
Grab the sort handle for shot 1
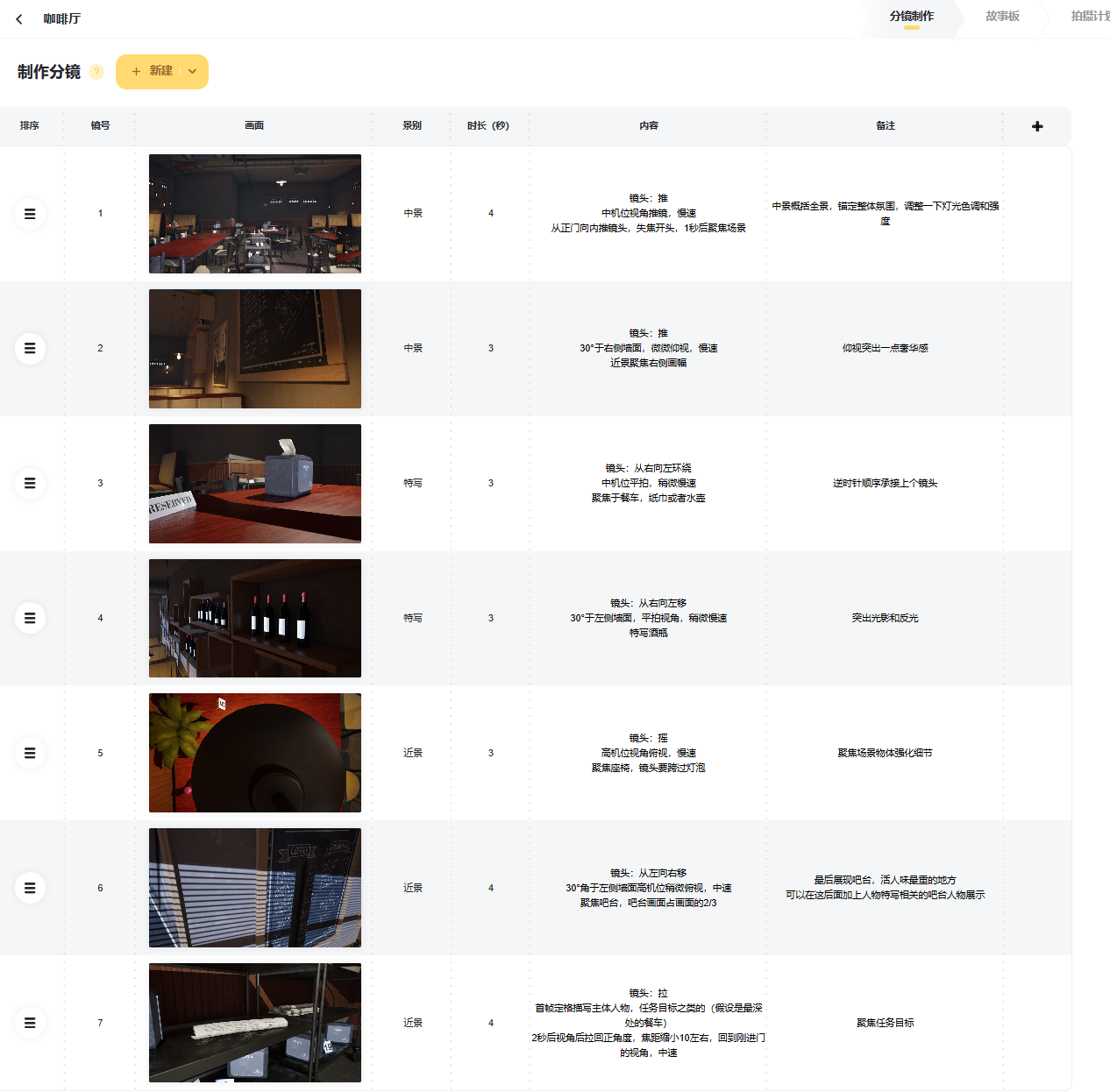(x=30, y=214)
